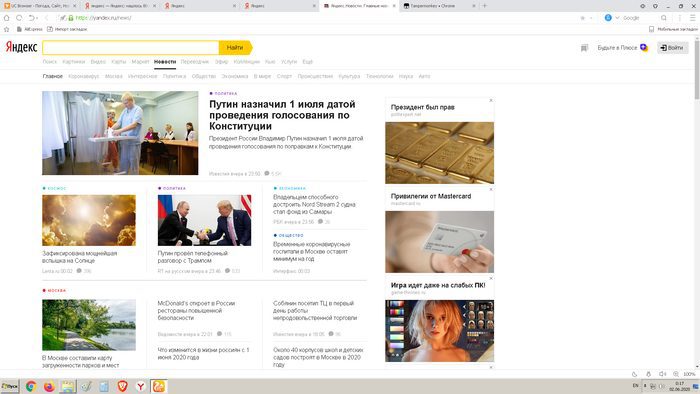700x394 pixels.
Task: Select the Спорт news category
Action: [x=284, y=76]
